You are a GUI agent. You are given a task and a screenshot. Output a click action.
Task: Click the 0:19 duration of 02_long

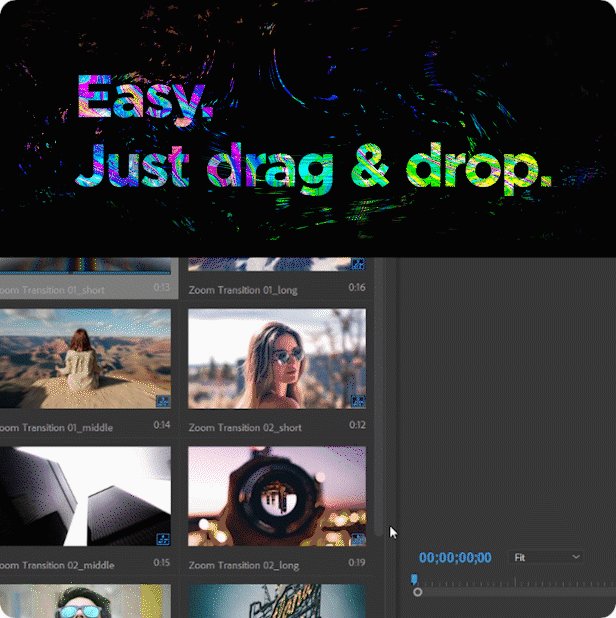point(358,565)
